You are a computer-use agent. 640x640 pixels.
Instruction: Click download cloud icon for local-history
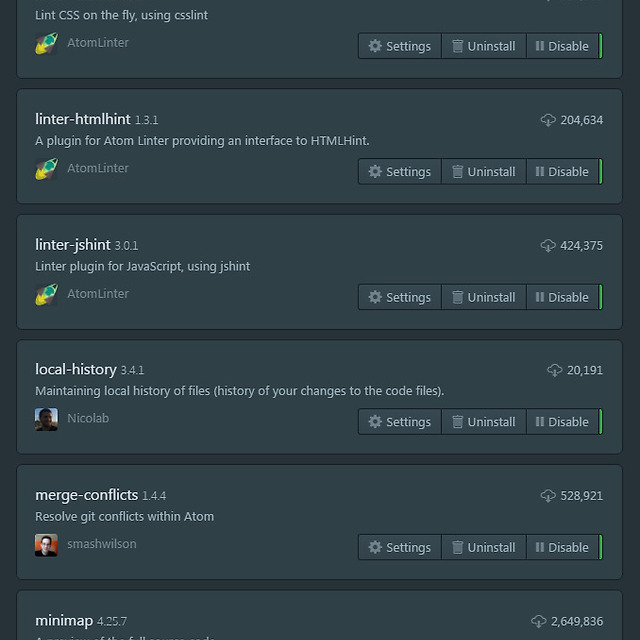tap(555, 370)
